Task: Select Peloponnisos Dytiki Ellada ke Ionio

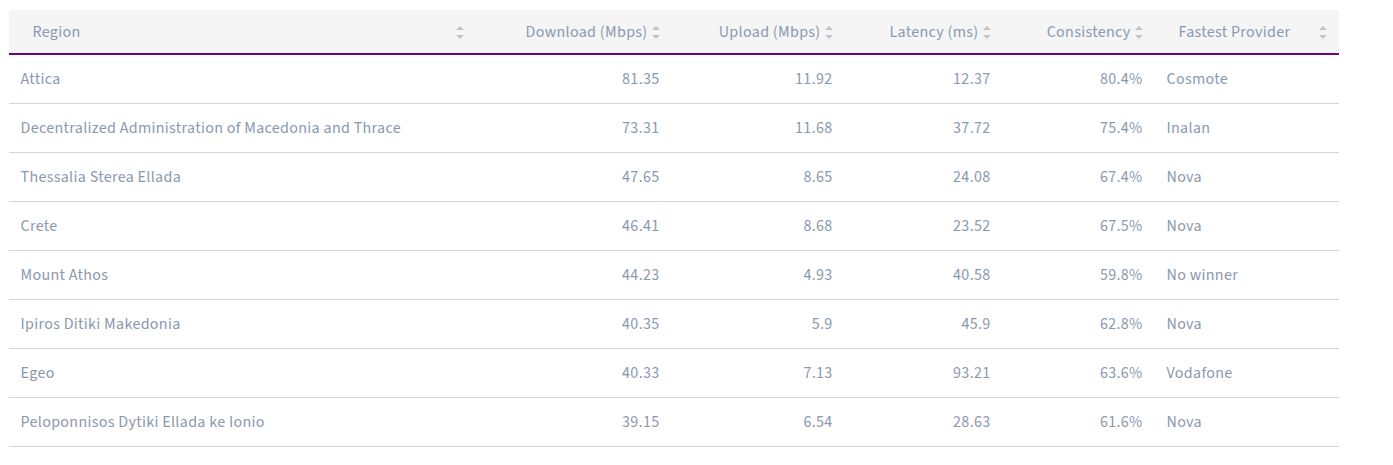Action: [x=142, y=422]
